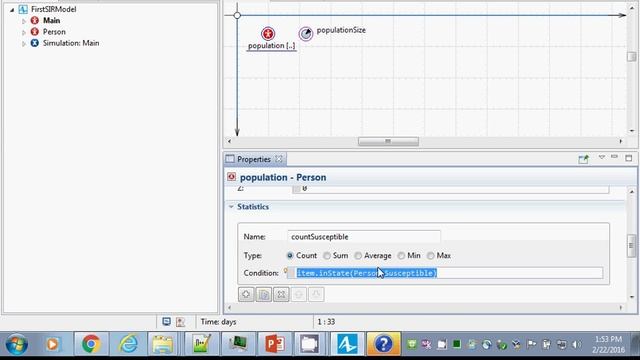
Task: Select the population agent icon on canvas
Action: pos(268,33)
